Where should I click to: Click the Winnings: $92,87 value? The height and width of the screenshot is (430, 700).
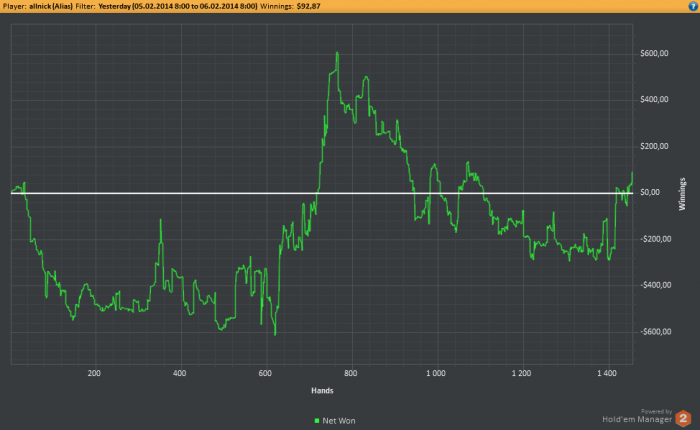[308, 6]
